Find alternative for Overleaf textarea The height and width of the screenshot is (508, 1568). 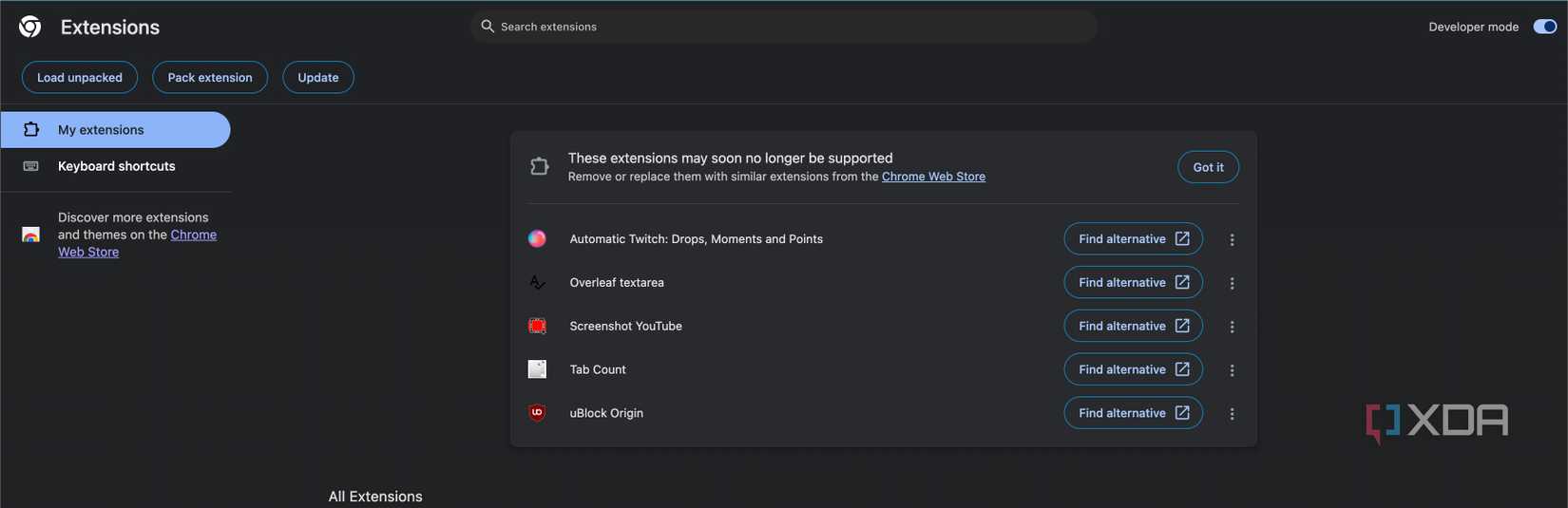(1133, 283)
